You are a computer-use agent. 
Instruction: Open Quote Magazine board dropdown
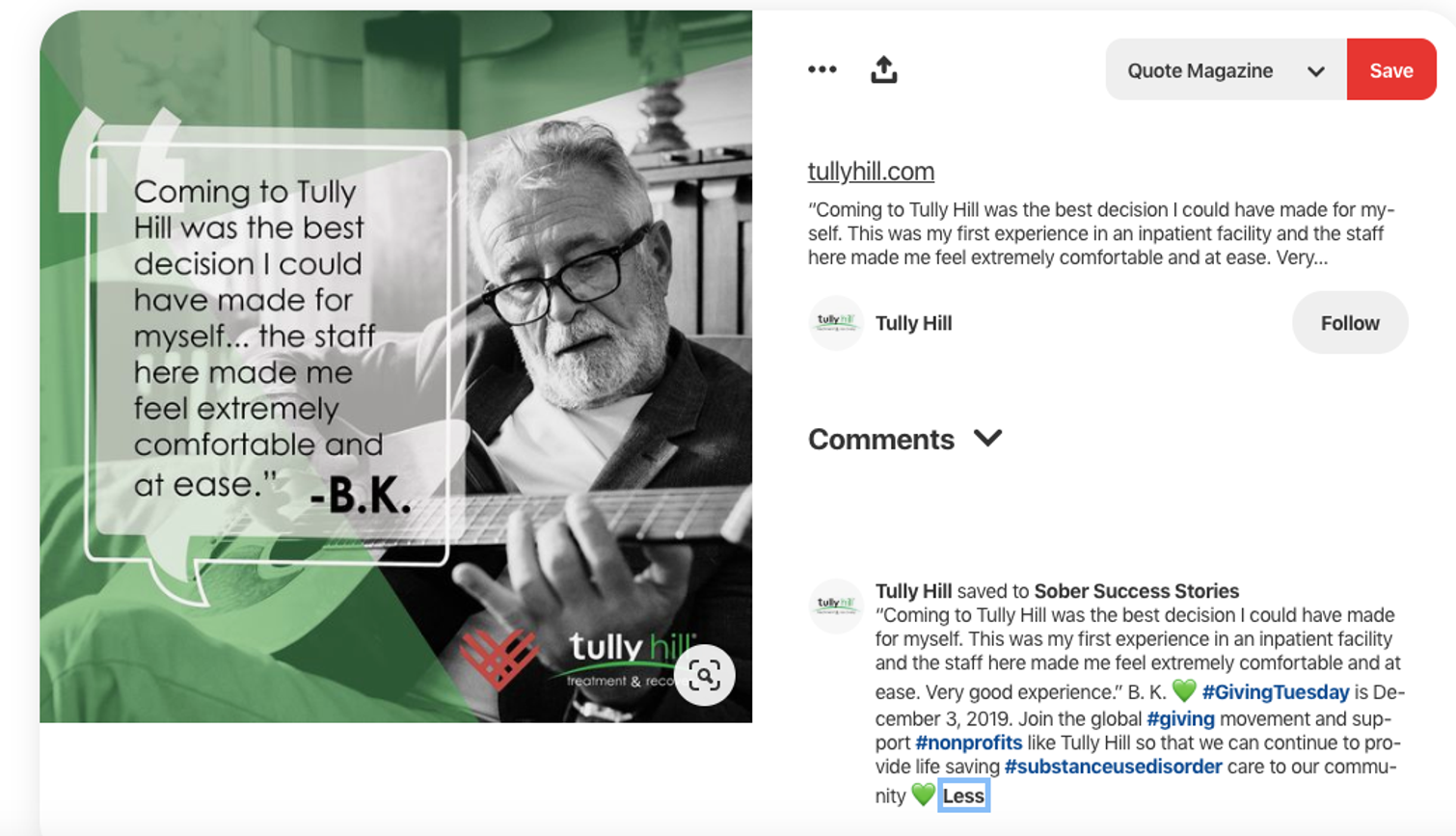coord(1226,69)
